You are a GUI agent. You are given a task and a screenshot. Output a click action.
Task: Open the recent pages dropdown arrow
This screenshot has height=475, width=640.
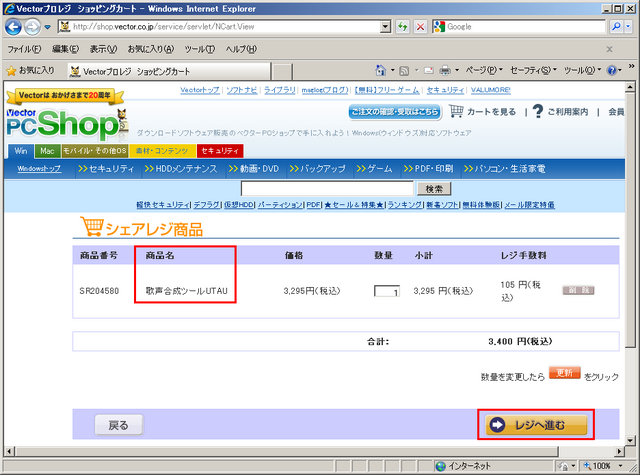click(48, 27)
